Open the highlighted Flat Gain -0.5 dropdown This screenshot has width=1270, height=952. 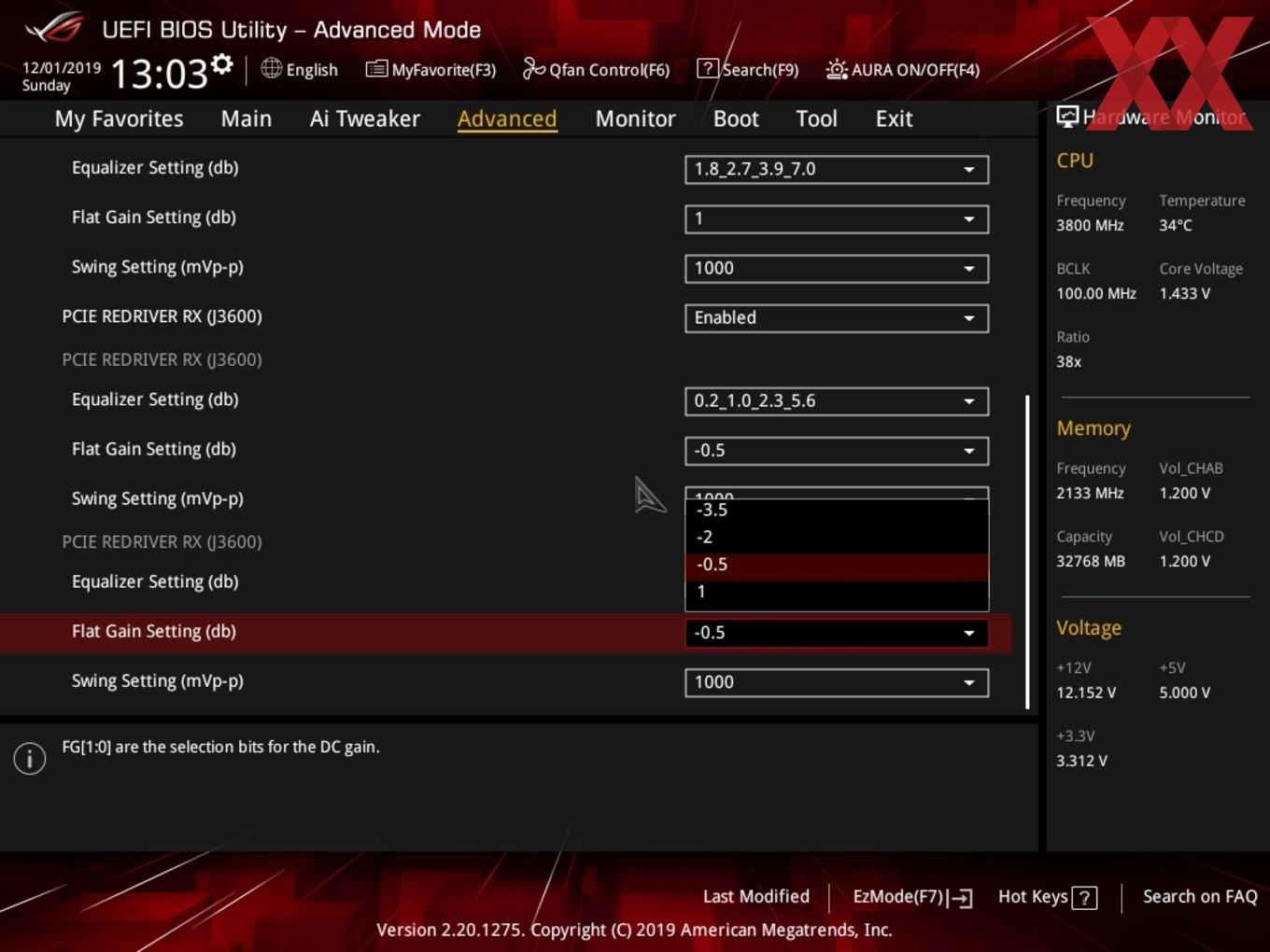pyautogui.click(x=837, y=633)
